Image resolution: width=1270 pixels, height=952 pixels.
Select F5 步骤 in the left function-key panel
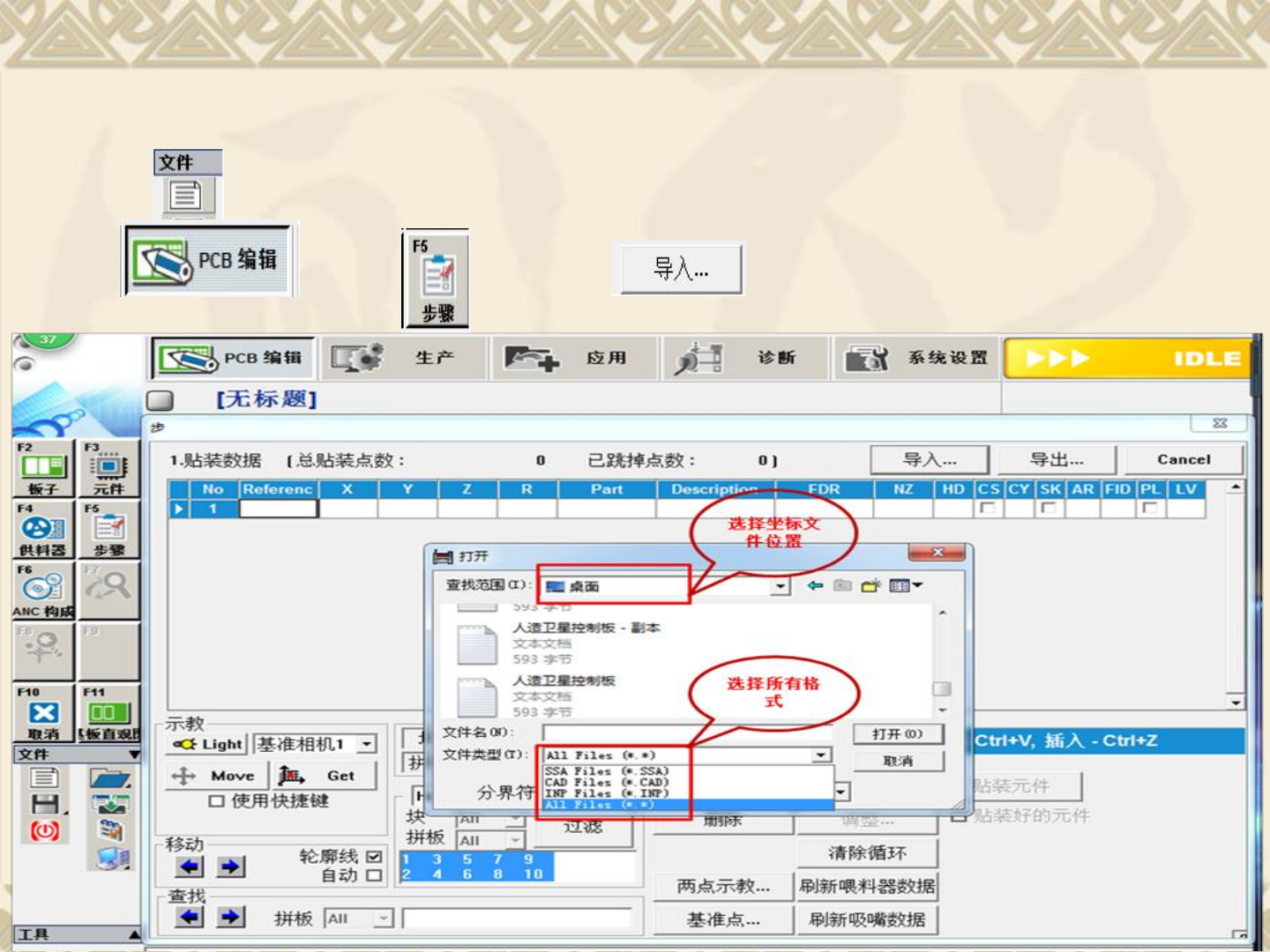108,530
